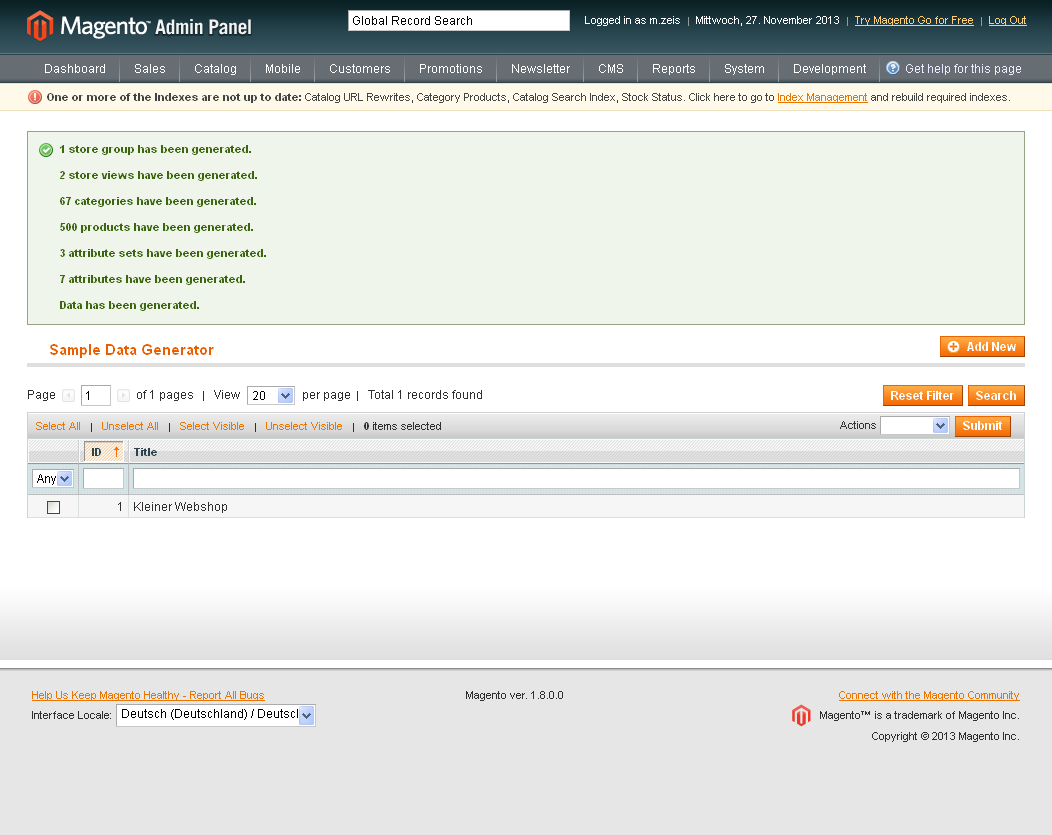Open the Promotions menu
Viewport: 1052px width, 835px height.
tap(451, 68)
